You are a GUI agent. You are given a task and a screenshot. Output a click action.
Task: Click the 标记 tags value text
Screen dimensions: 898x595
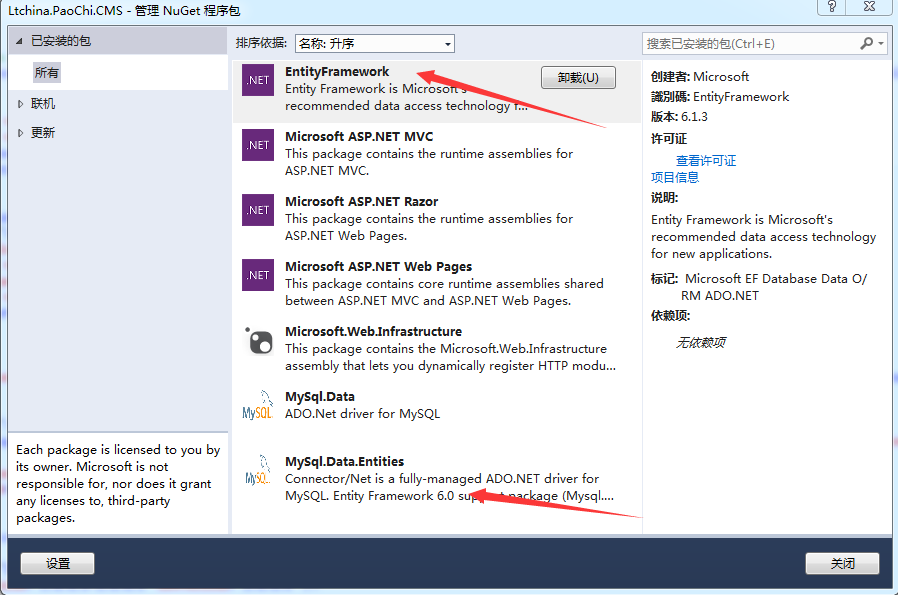pyautogui.click(x=775, y=287)
